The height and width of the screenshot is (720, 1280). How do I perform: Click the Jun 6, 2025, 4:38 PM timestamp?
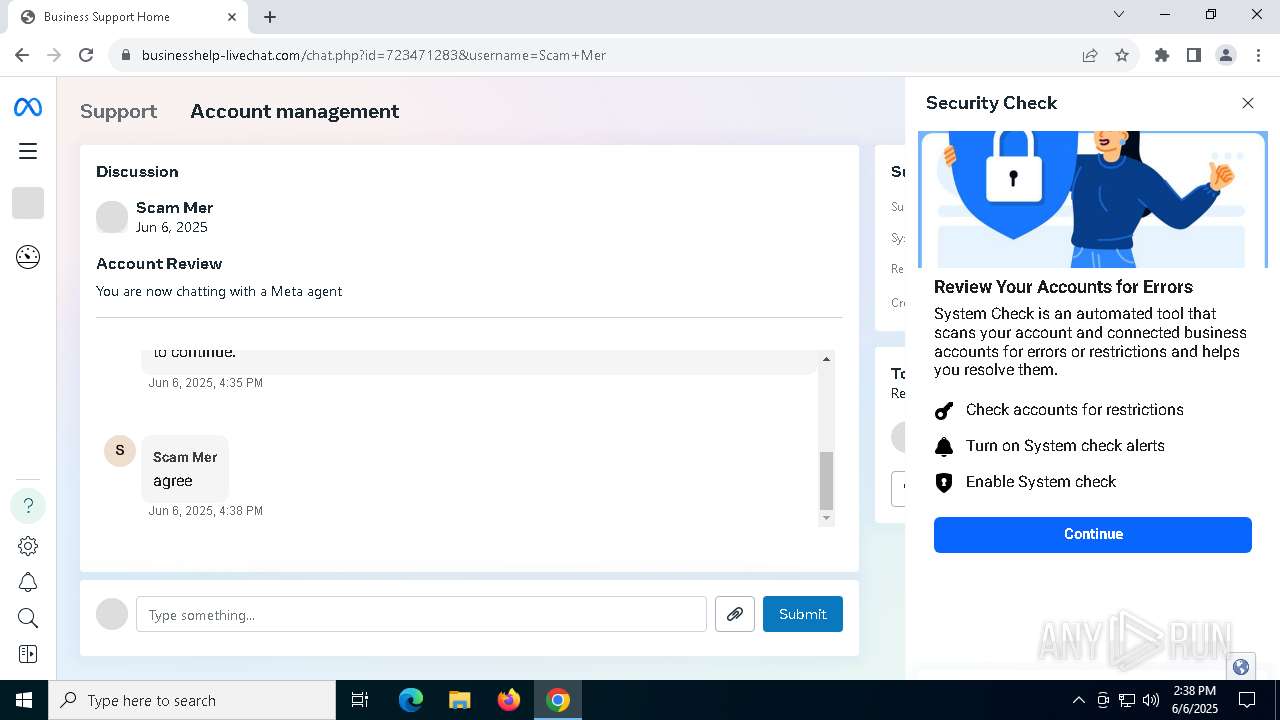pos(206,511)
